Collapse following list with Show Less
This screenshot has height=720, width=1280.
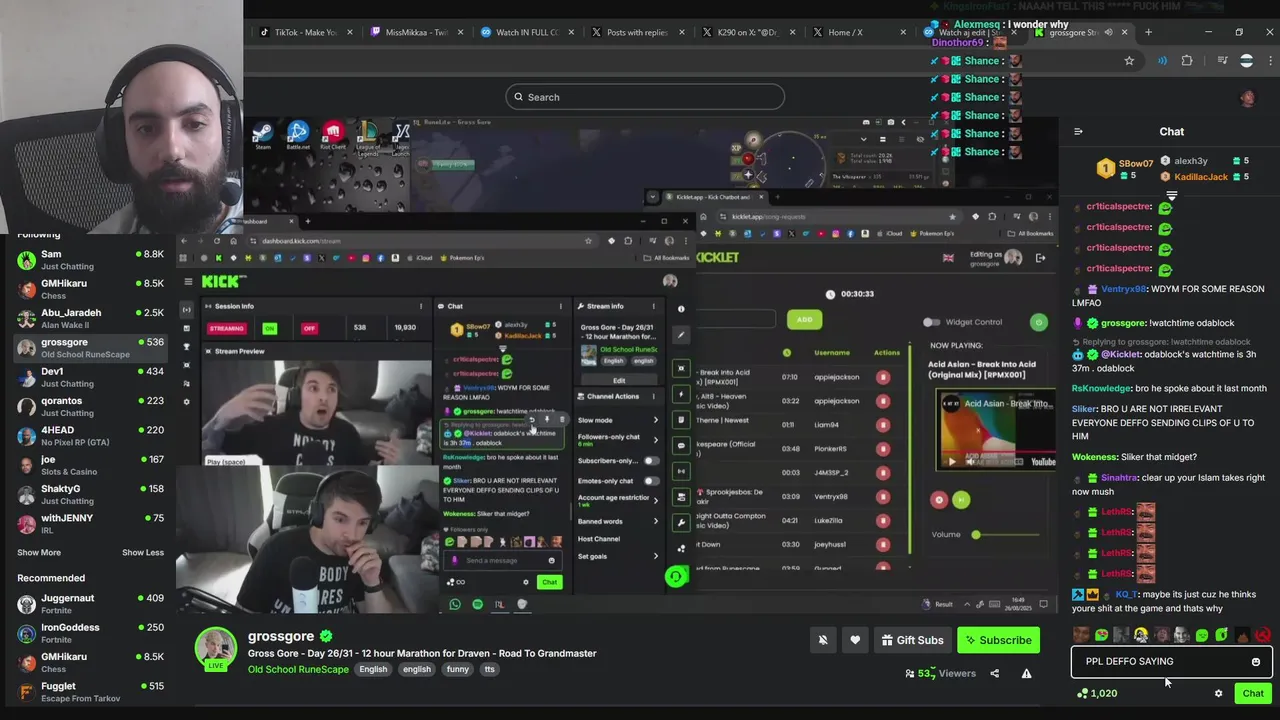click(x=143, y=552)
